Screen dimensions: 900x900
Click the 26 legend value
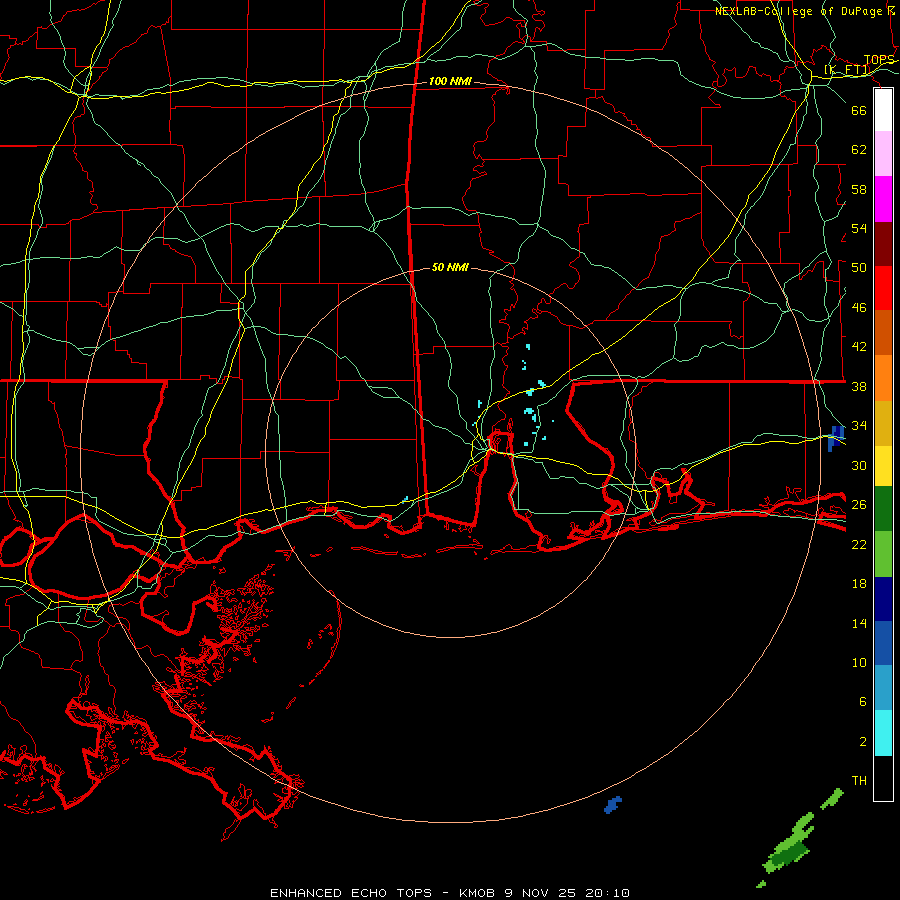coord(859,505)
